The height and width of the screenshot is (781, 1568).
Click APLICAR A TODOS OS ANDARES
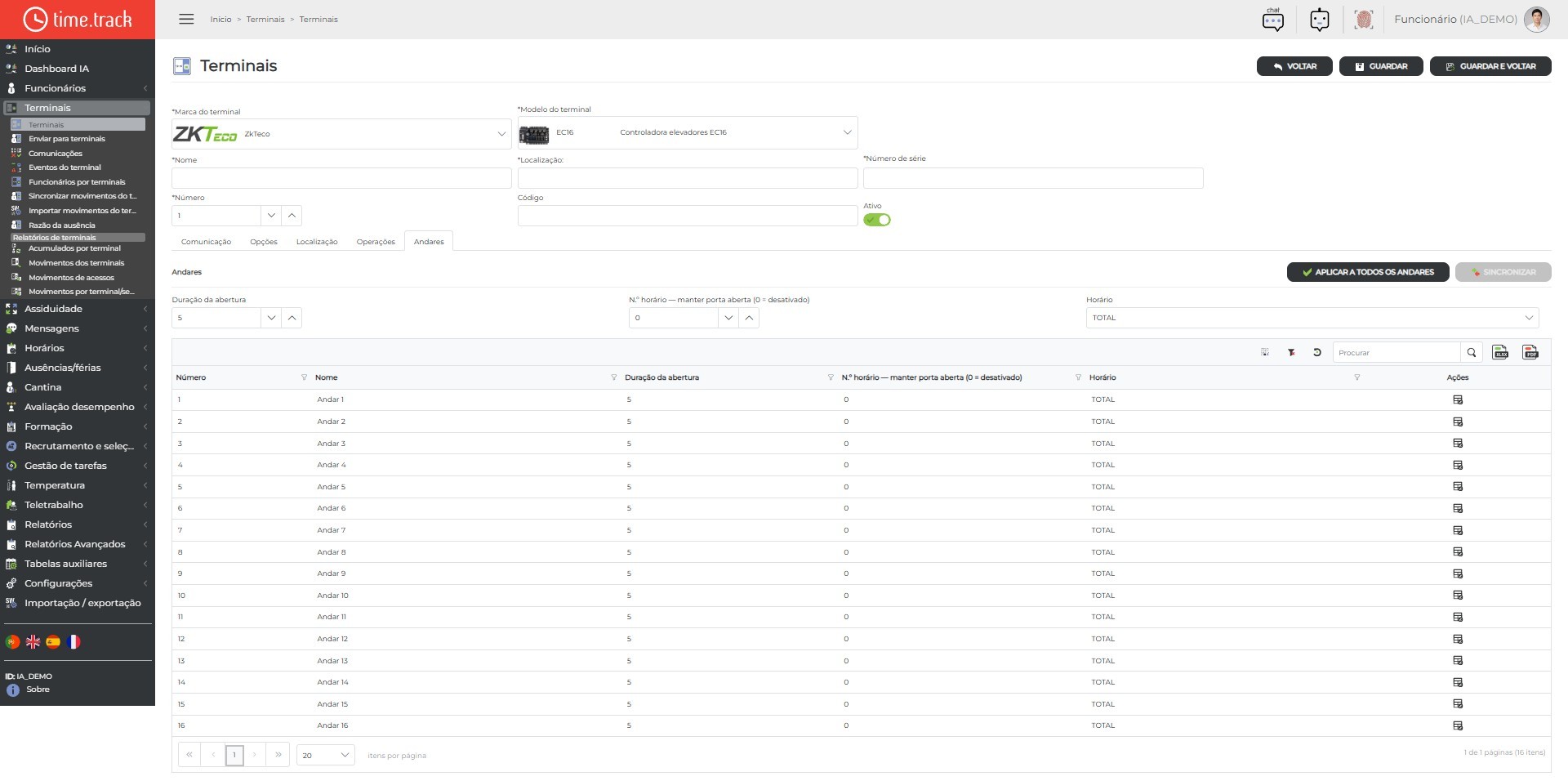tap(1368, 272)
